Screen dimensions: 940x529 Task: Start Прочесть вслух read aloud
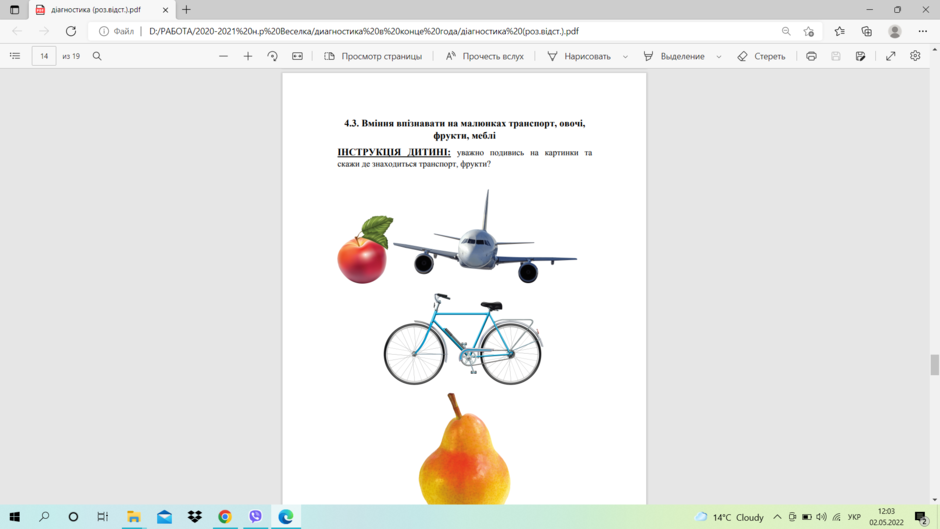[x=484, y=56]
